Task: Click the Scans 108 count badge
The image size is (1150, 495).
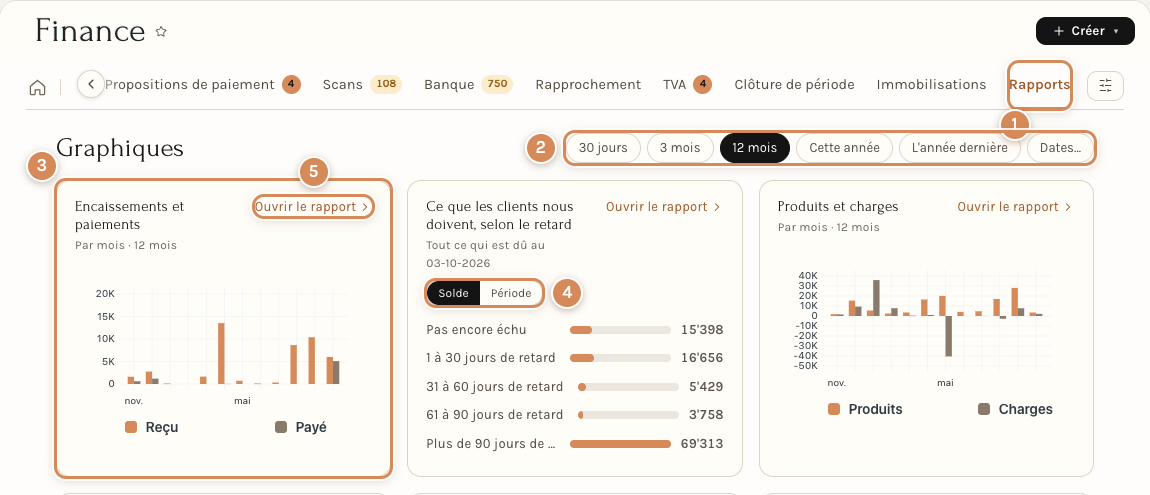Action: (x=386, y=84)
